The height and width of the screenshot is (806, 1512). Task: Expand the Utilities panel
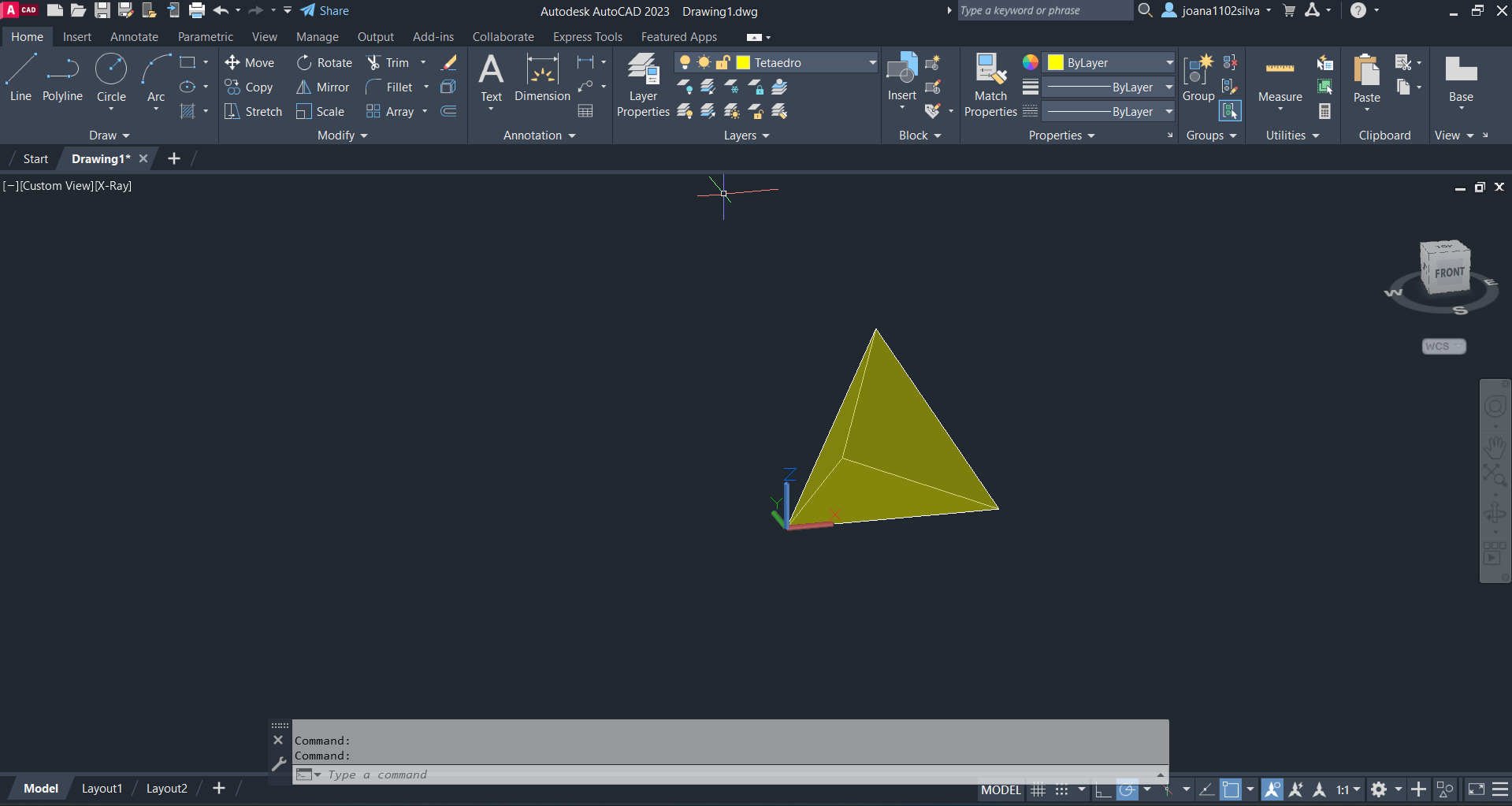[1292, 135]
